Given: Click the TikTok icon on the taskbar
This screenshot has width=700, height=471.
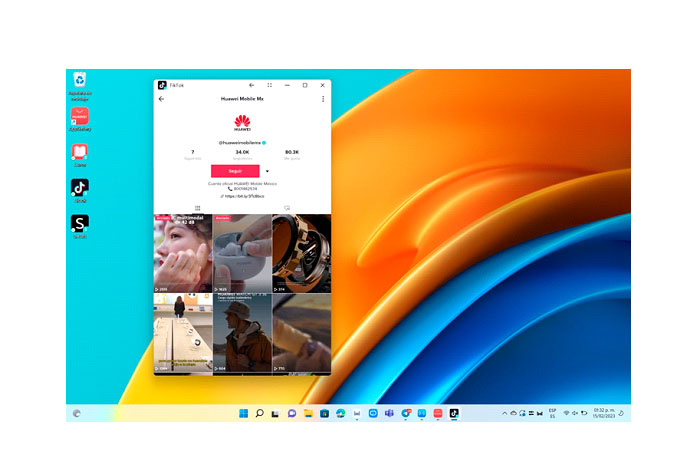Looking at the screenshot, I should [x=454, y=413].
